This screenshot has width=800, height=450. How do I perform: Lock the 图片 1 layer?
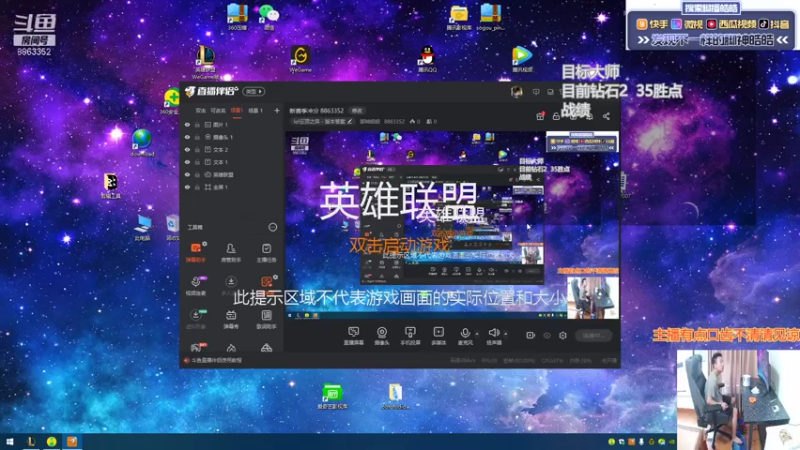[x=197, y=124]
